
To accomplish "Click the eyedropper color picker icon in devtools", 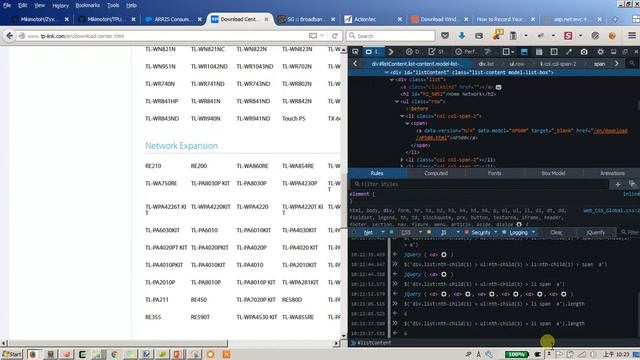I will pyautogui.click(x=569, y=52).
